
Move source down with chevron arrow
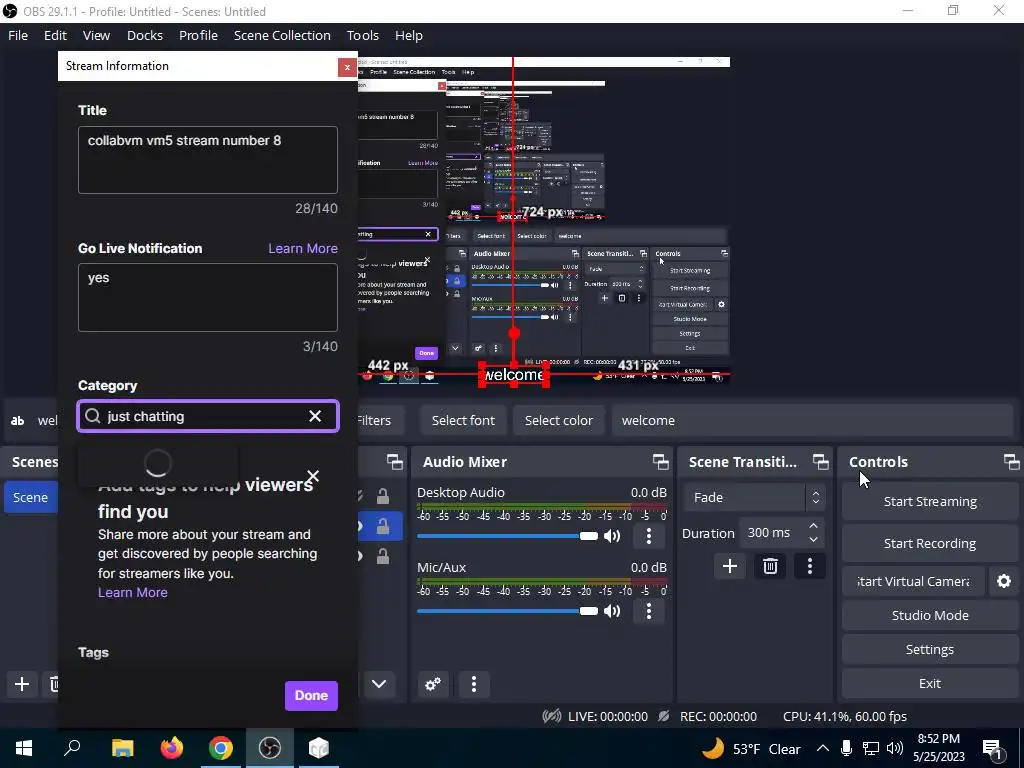[379, 684]
